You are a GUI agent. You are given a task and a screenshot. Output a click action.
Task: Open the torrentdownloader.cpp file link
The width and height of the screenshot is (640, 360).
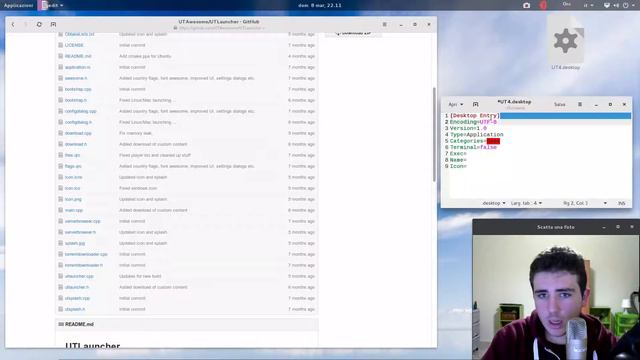pos(86,255)
